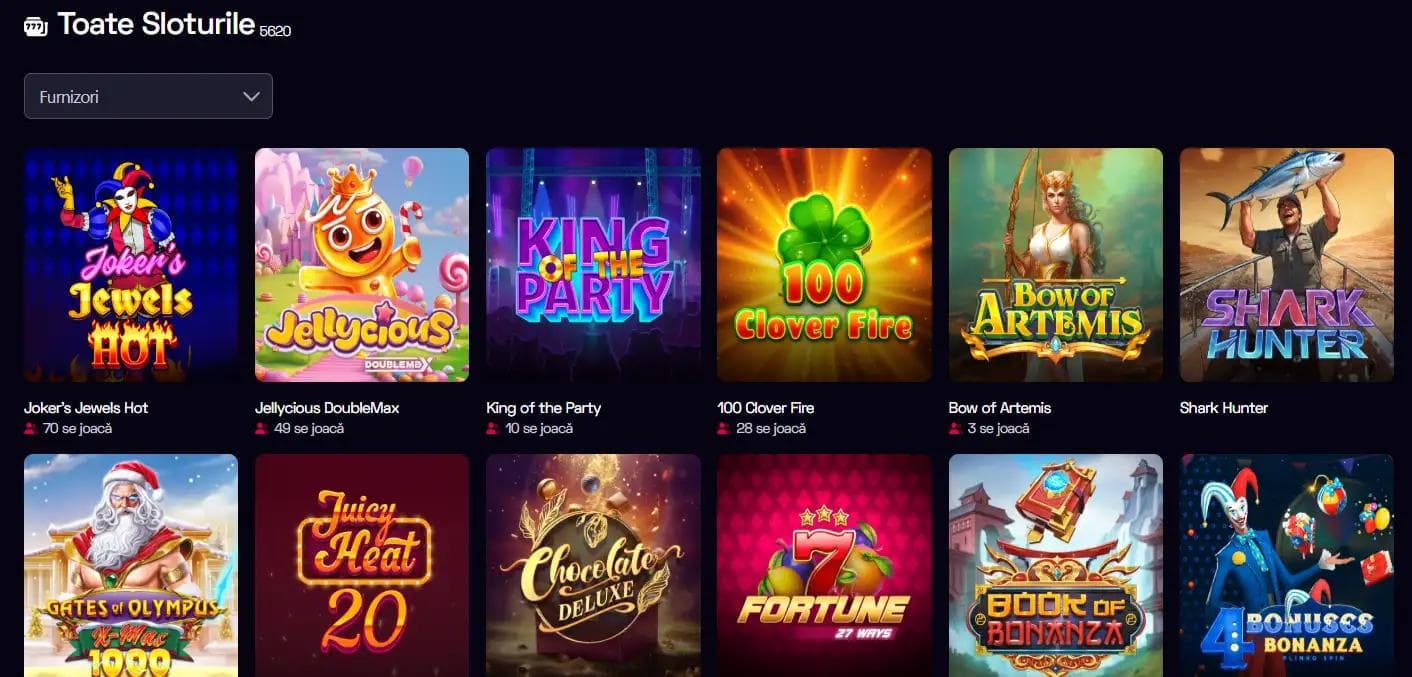Click the Bow of Artemis title text

[x=1000, y=408]
